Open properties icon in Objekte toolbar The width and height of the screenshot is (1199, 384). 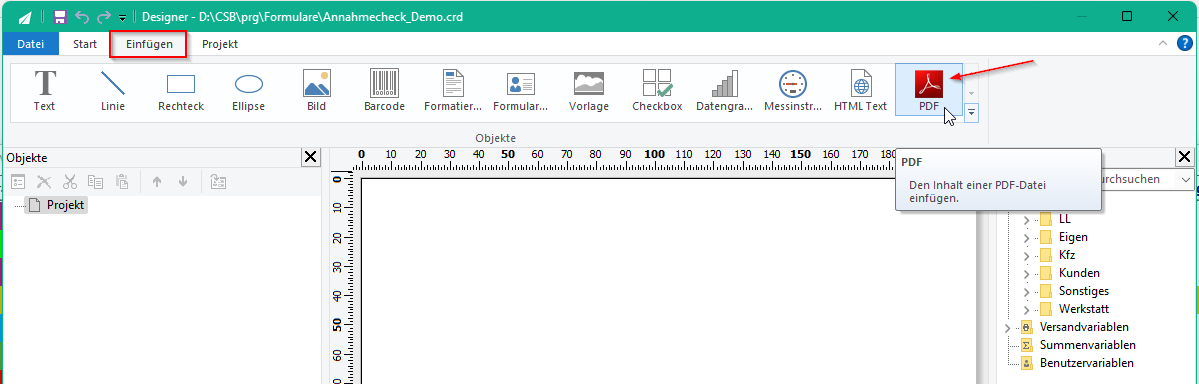pyautogui.click(x=18, y=182)
